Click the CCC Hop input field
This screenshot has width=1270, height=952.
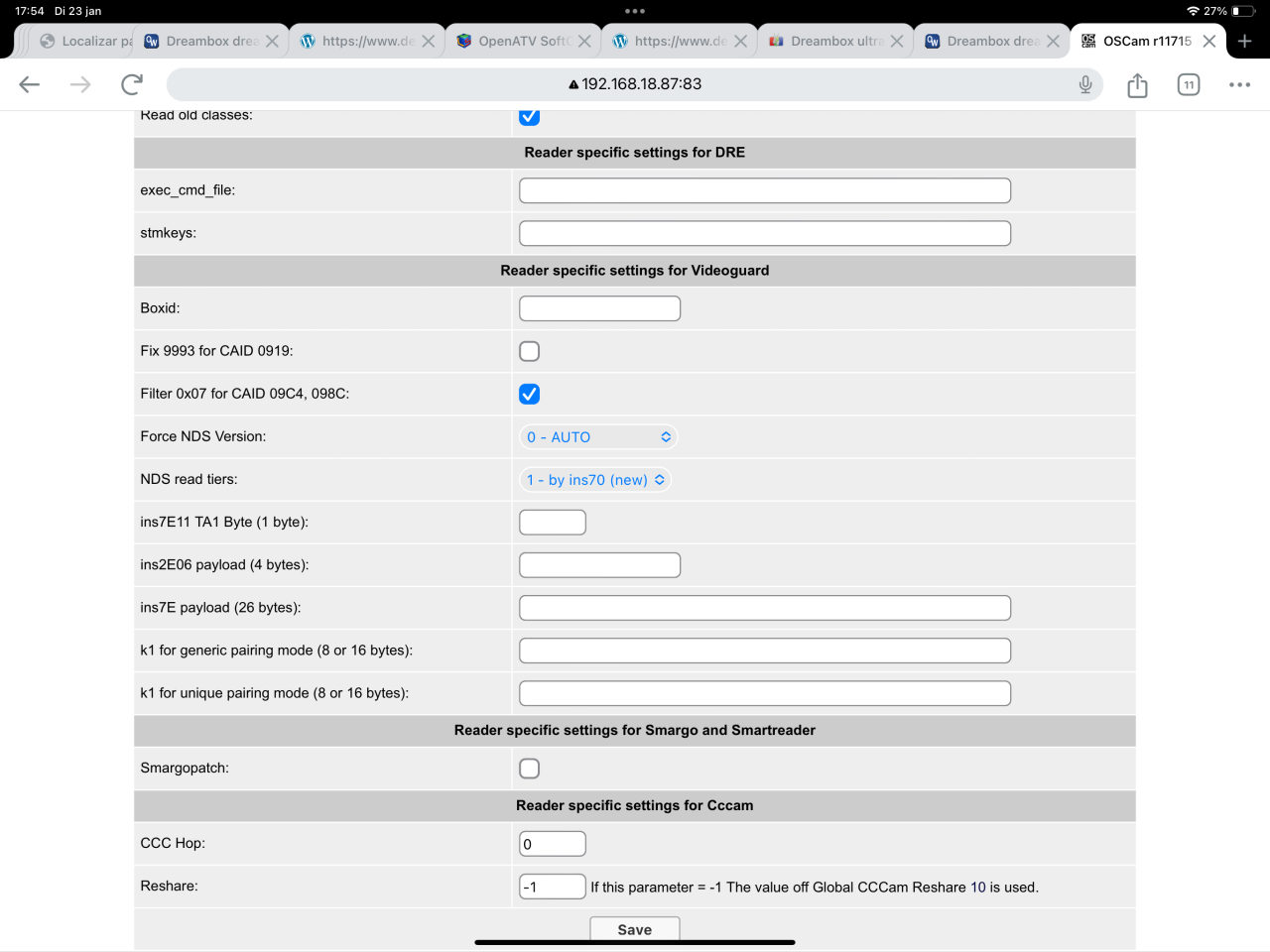click(553, 844)
